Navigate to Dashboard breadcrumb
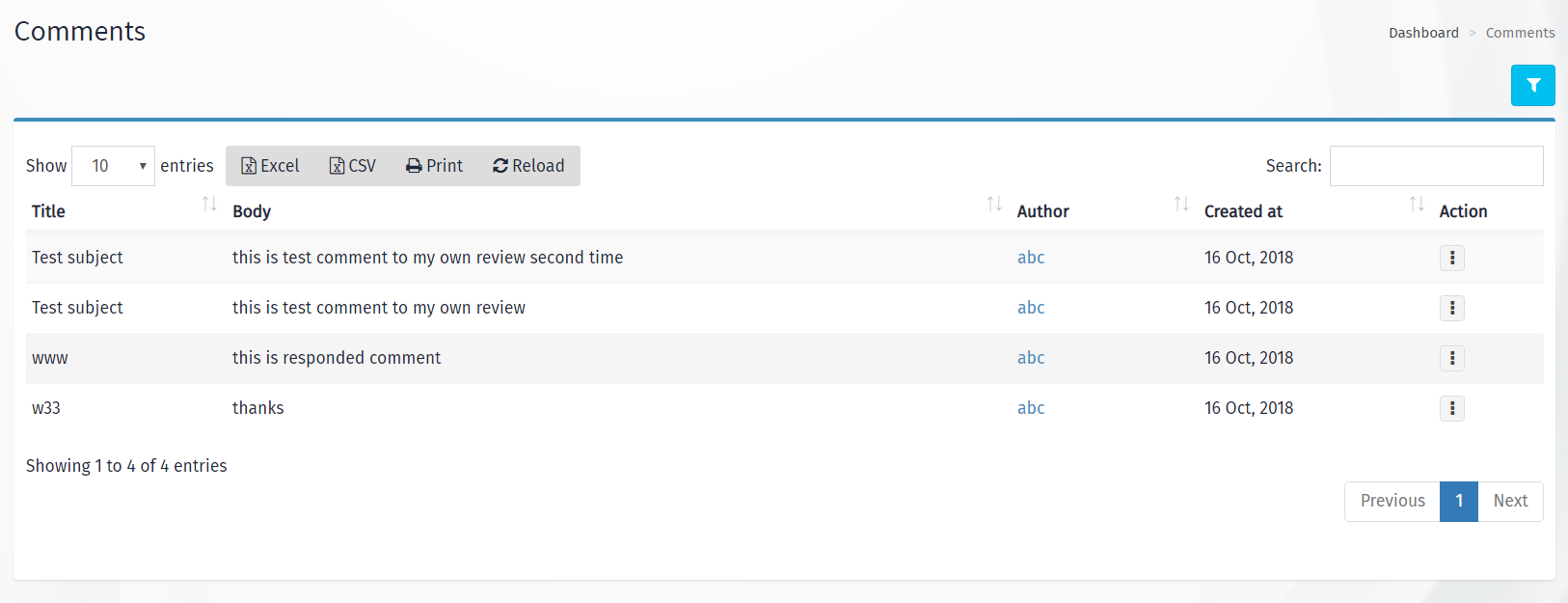 click(1423, 33)
